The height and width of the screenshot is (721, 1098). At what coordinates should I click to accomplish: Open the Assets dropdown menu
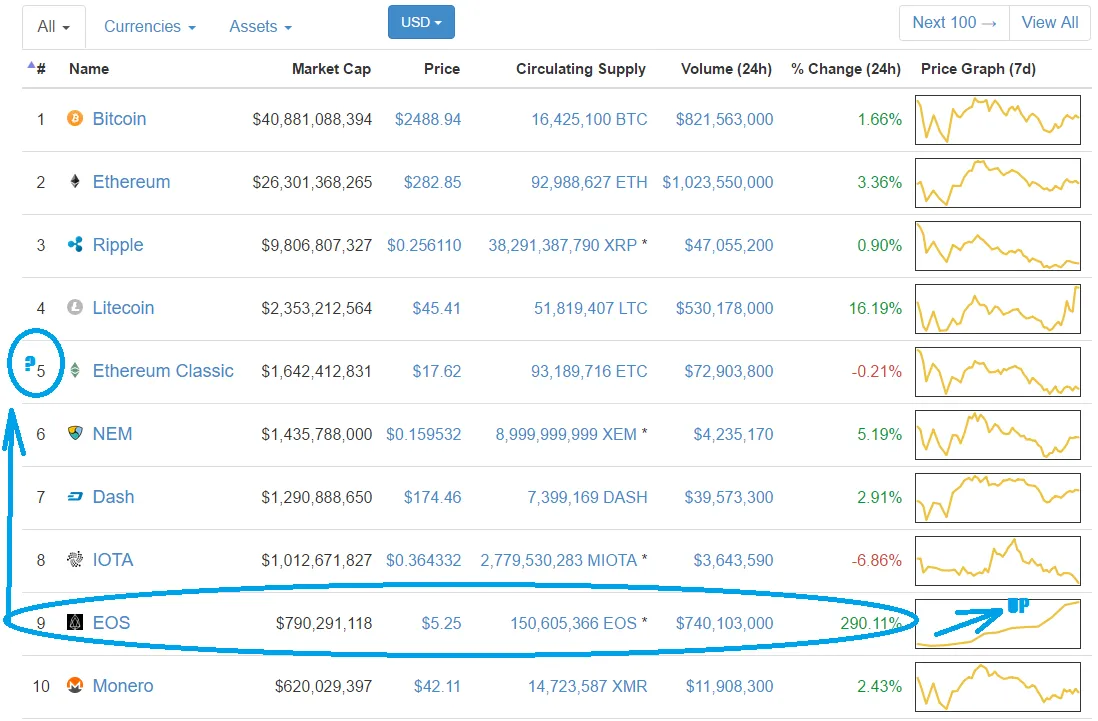click(x=260, y=27)
